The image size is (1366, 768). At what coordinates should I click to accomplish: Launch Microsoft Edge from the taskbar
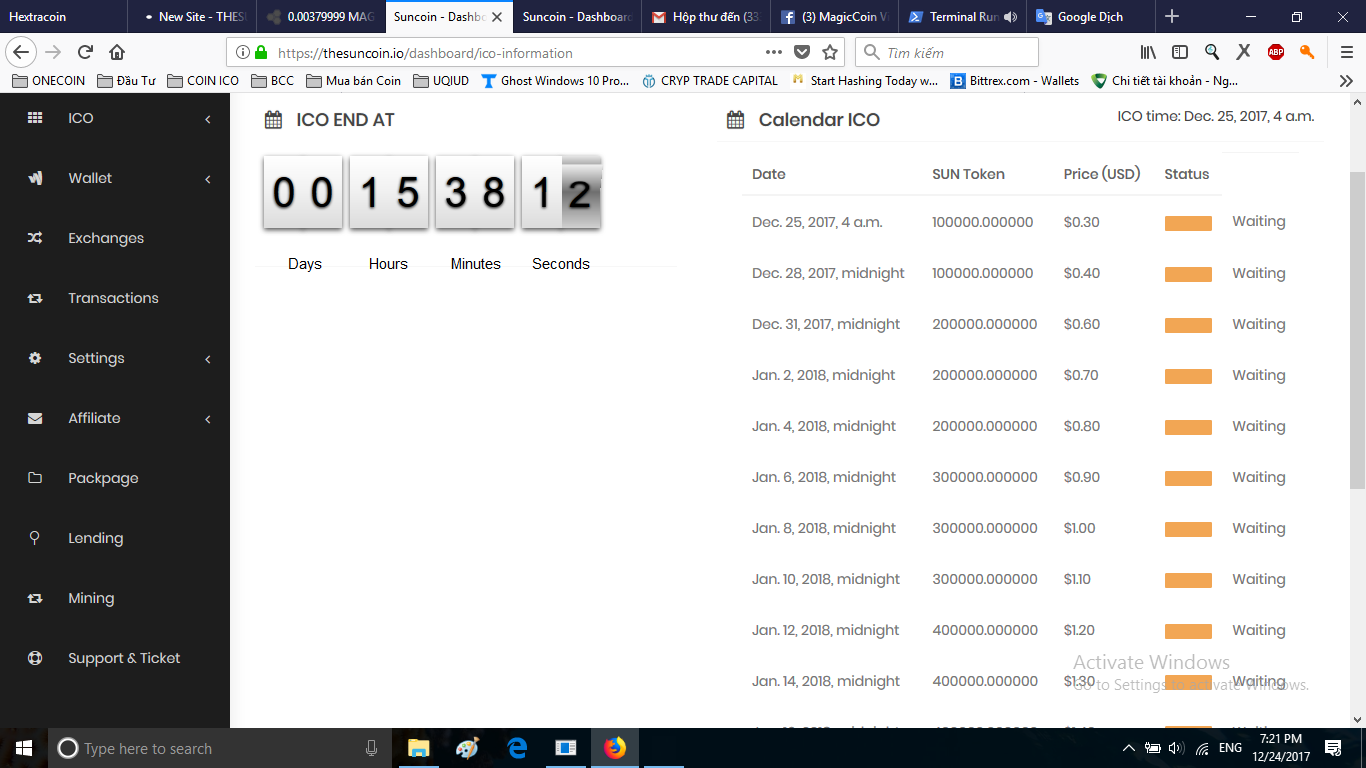pyautogui.click(x=517, y=748)
